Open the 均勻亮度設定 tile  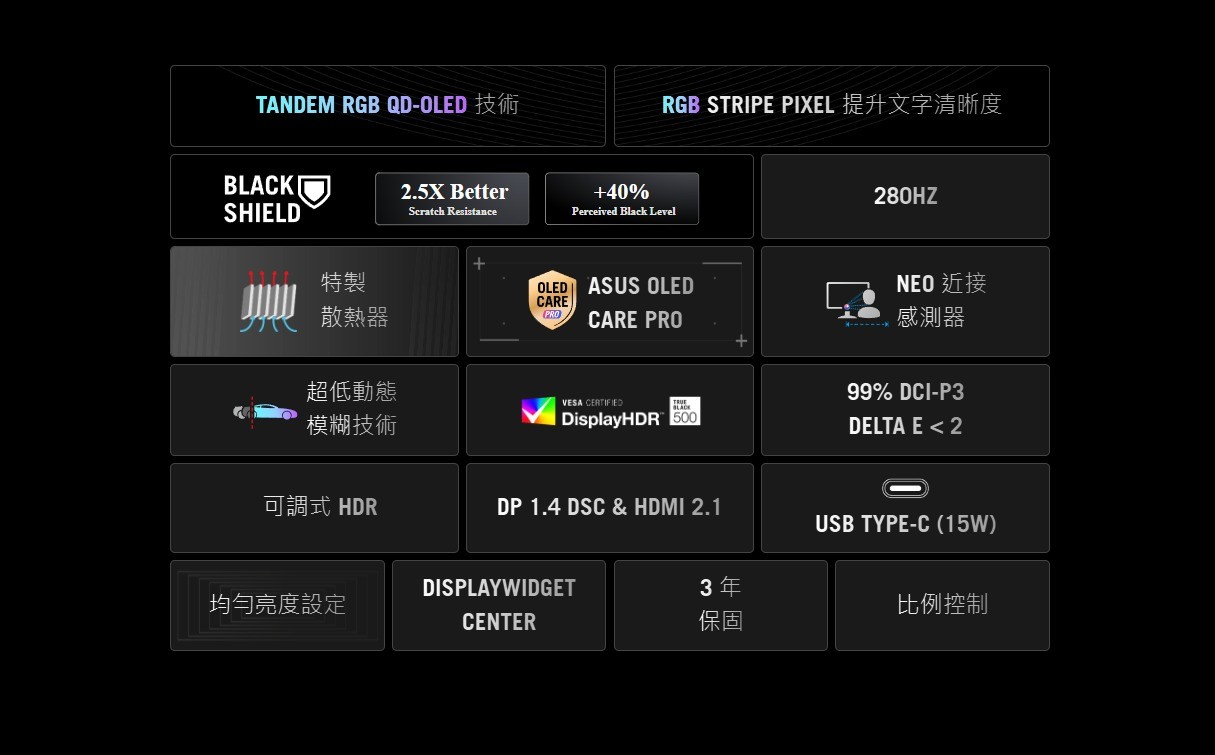tap(277, 606)
